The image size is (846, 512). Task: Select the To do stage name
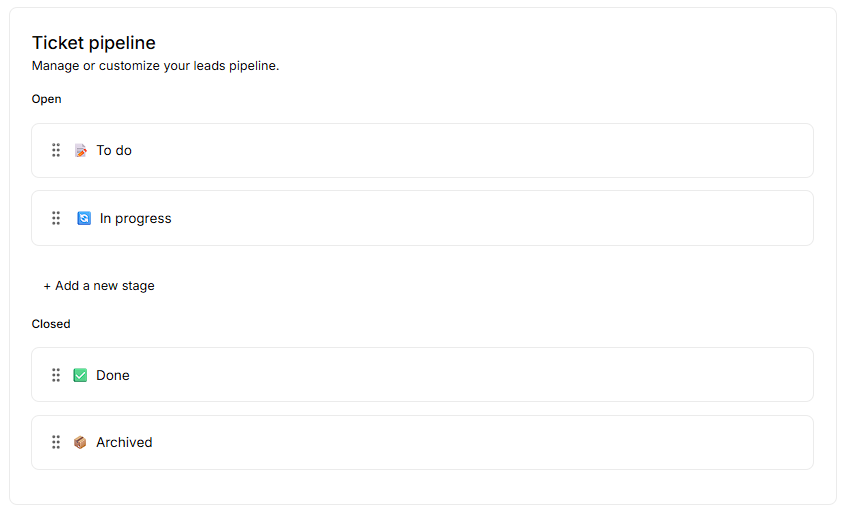(114, 150)
